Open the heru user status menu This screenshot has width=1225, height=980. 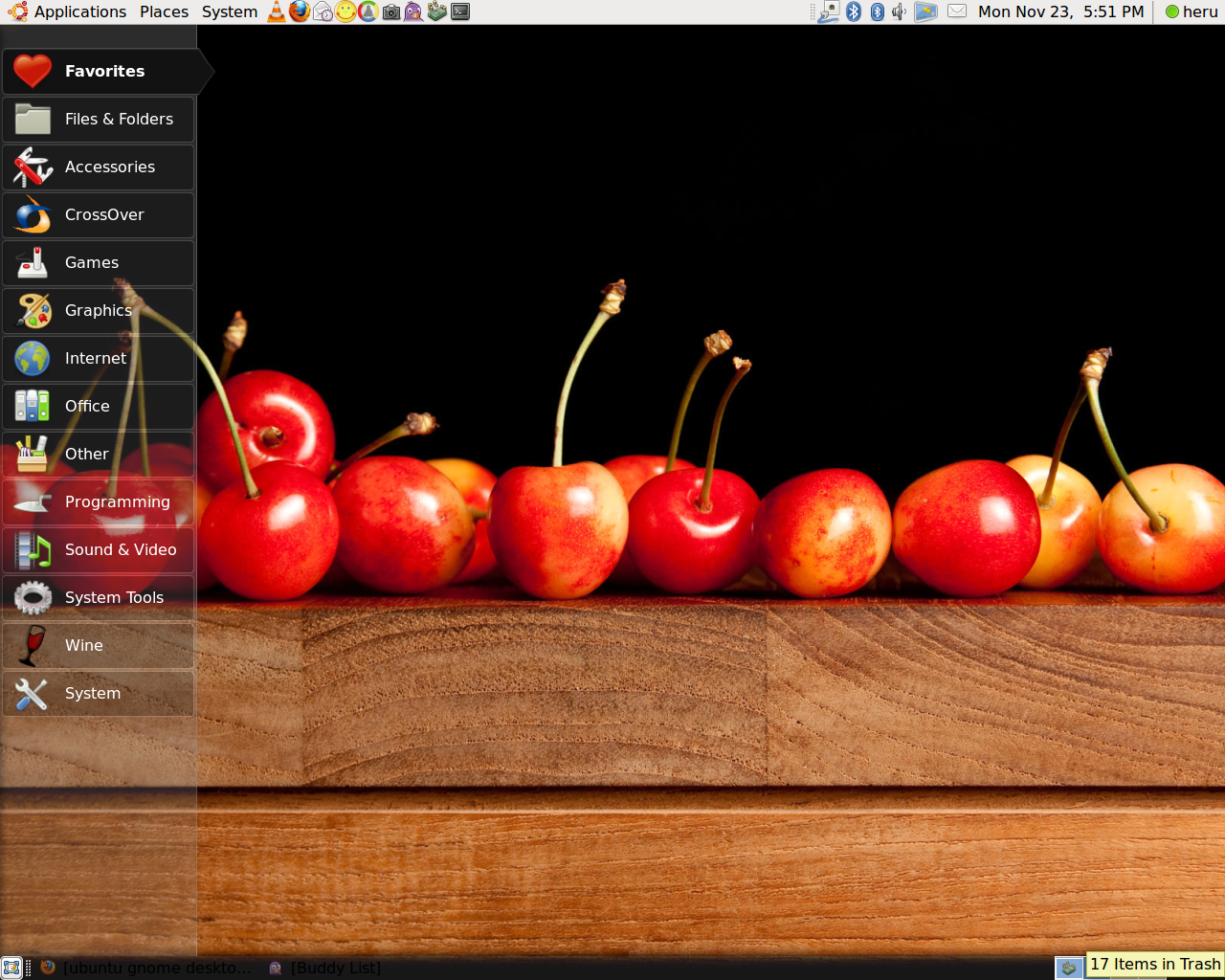click(1192, 11)
